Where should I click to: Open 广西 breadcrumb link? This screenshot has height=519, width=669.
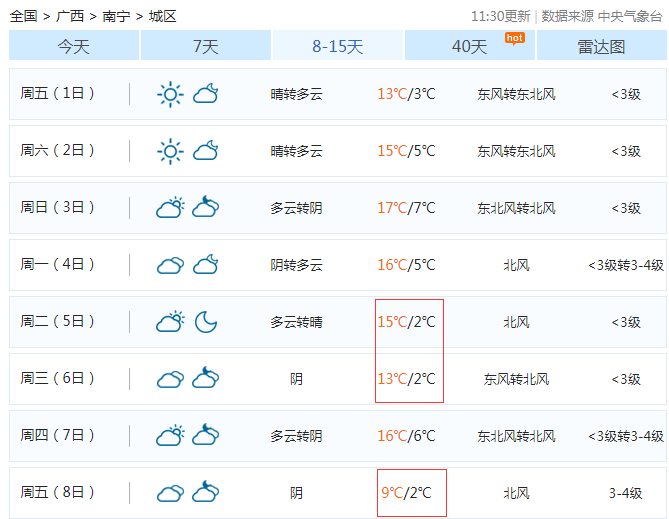70,16
